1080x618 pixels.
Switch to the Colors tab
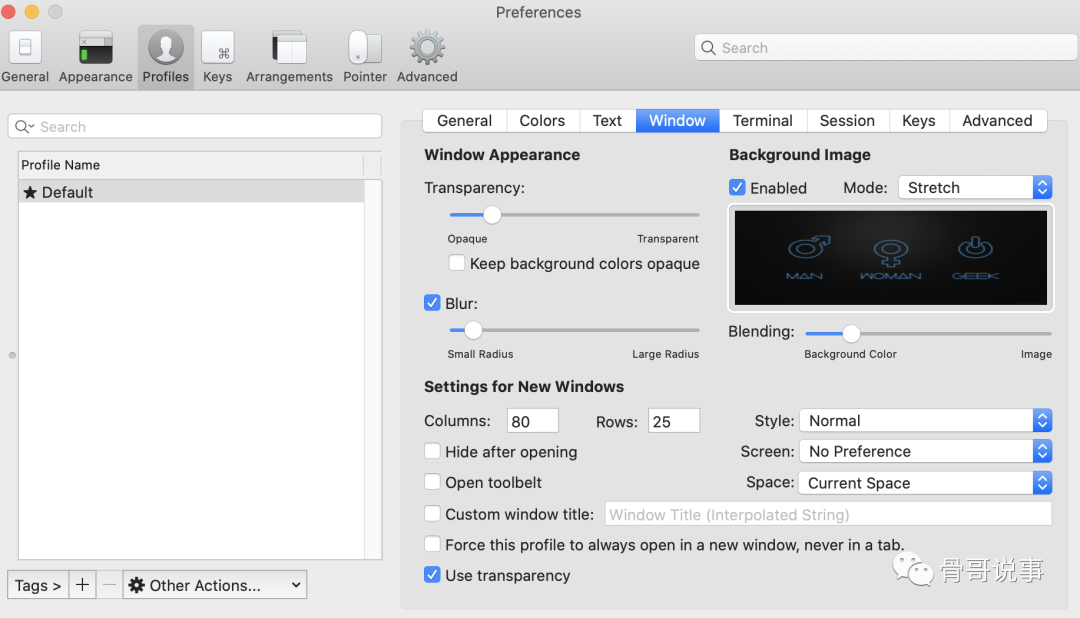pyautogui.click(x=542, y=121)
